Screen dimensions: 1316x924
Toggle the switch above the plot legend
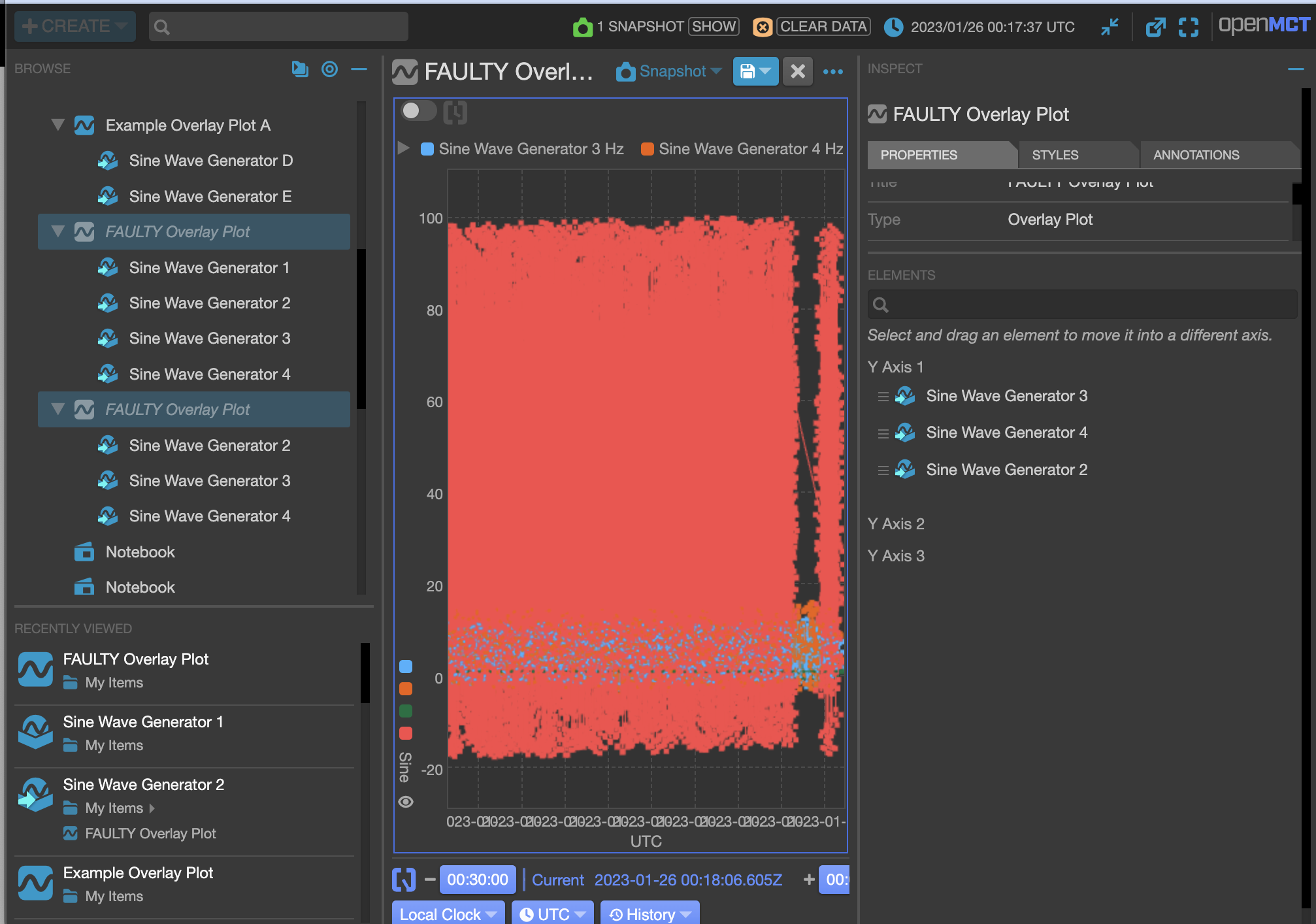pyautogui.click(x=418, y=111)
